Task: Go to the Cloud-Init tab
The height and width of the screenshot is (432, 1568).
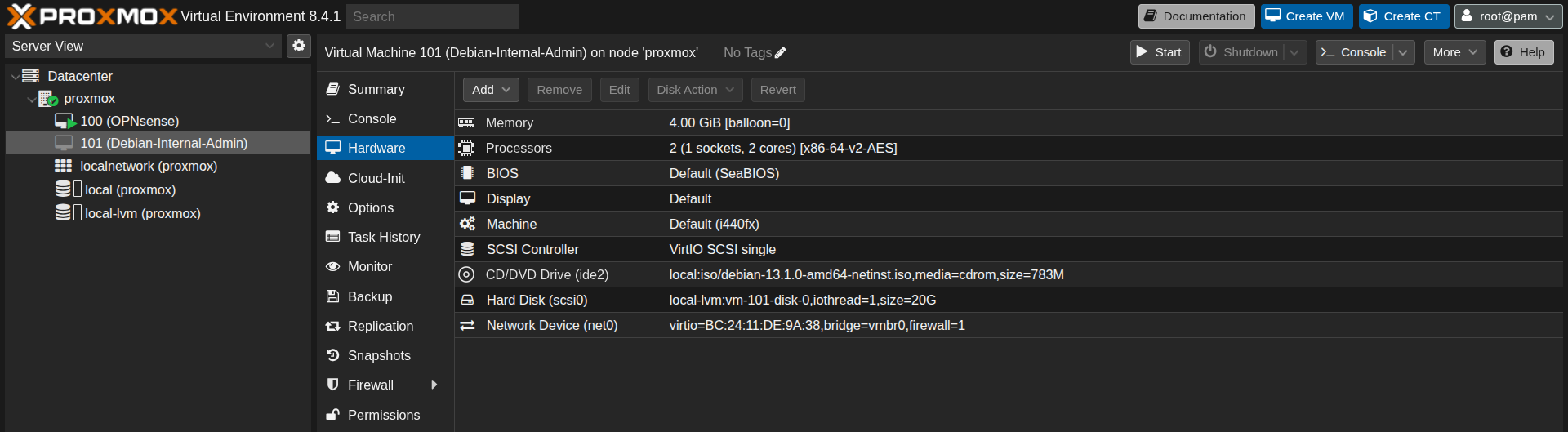Action: tap(376, 178)
